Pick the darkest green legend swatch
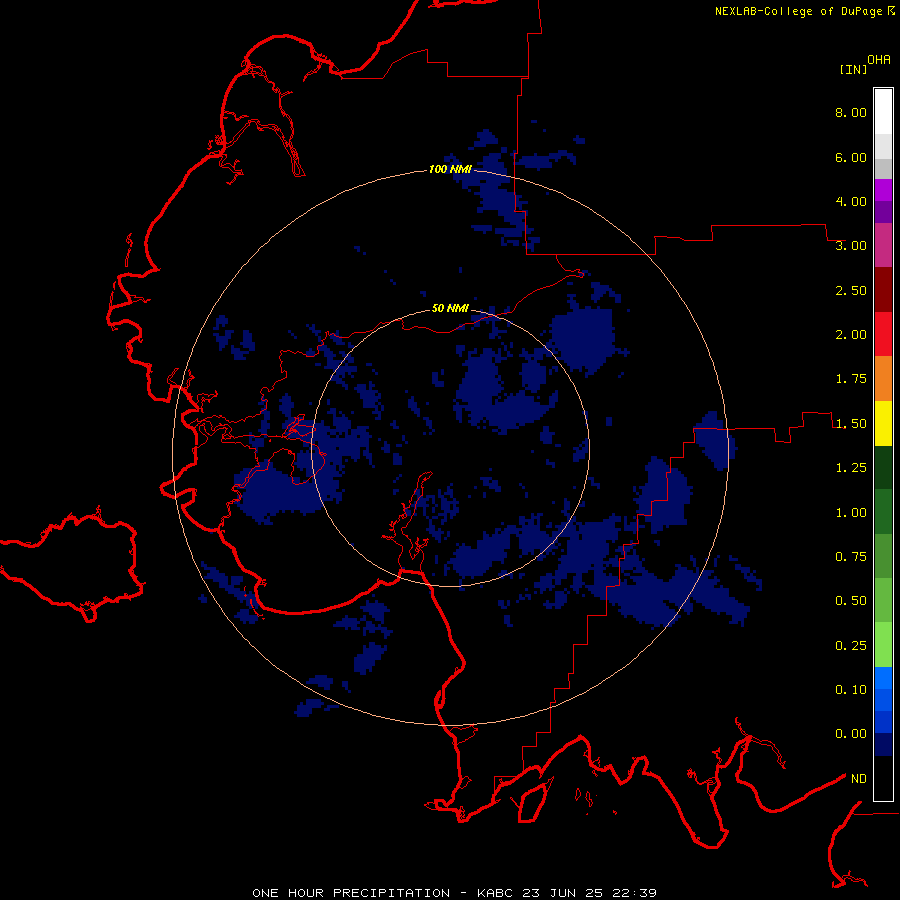Viewport: 900px width, 900px height. (883, 467)
